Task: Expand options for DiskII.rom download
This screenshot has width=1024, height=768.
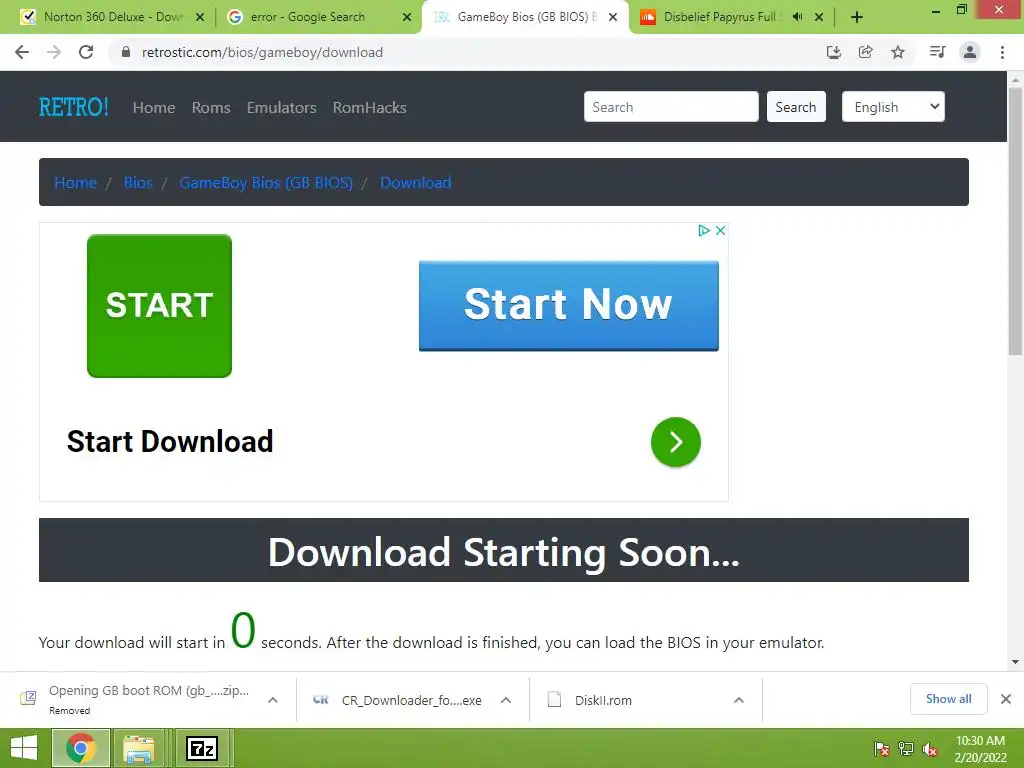Action: coord(739,700)
